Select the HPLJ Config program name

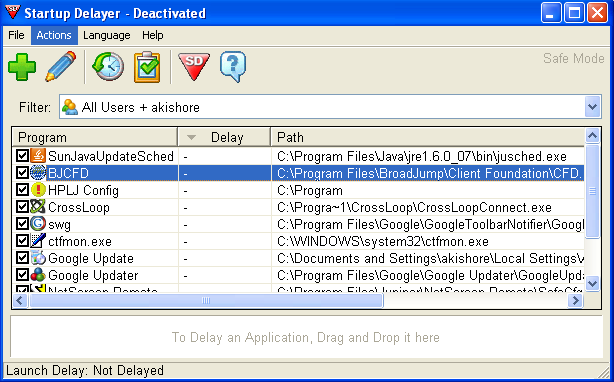83,190
